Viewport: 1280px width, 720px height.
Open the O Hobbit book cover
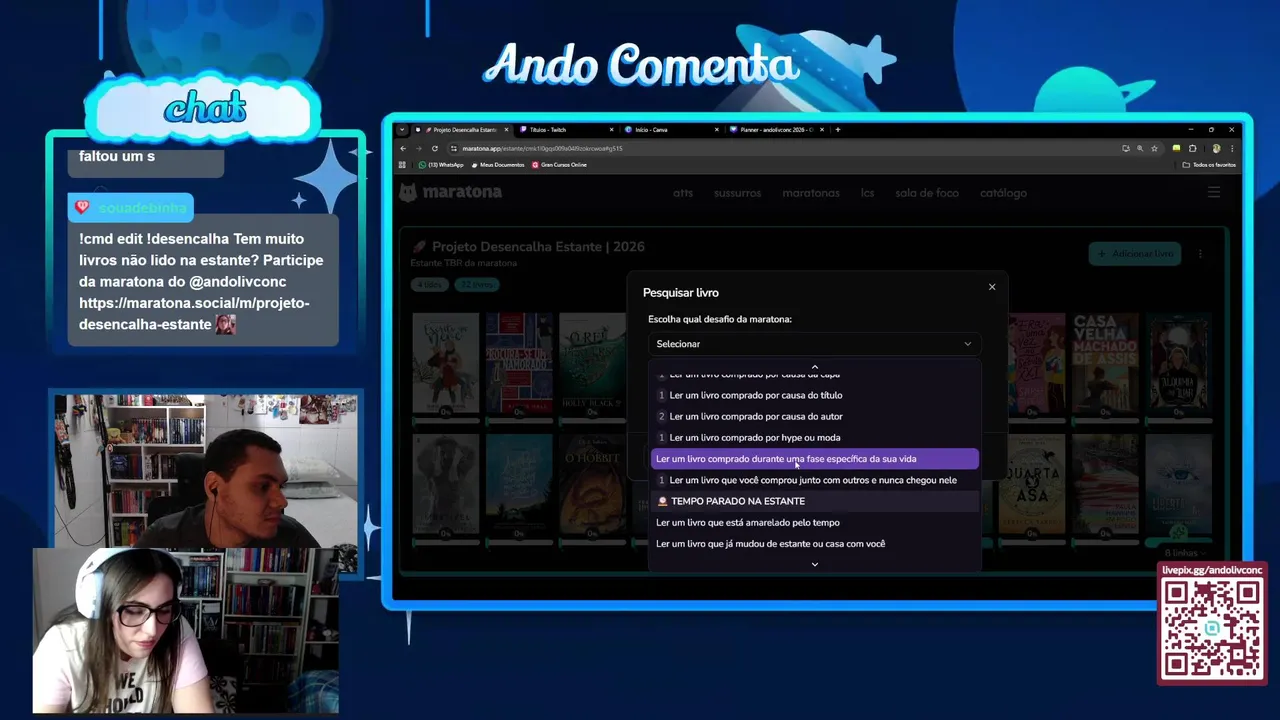[x=593, y=484]
